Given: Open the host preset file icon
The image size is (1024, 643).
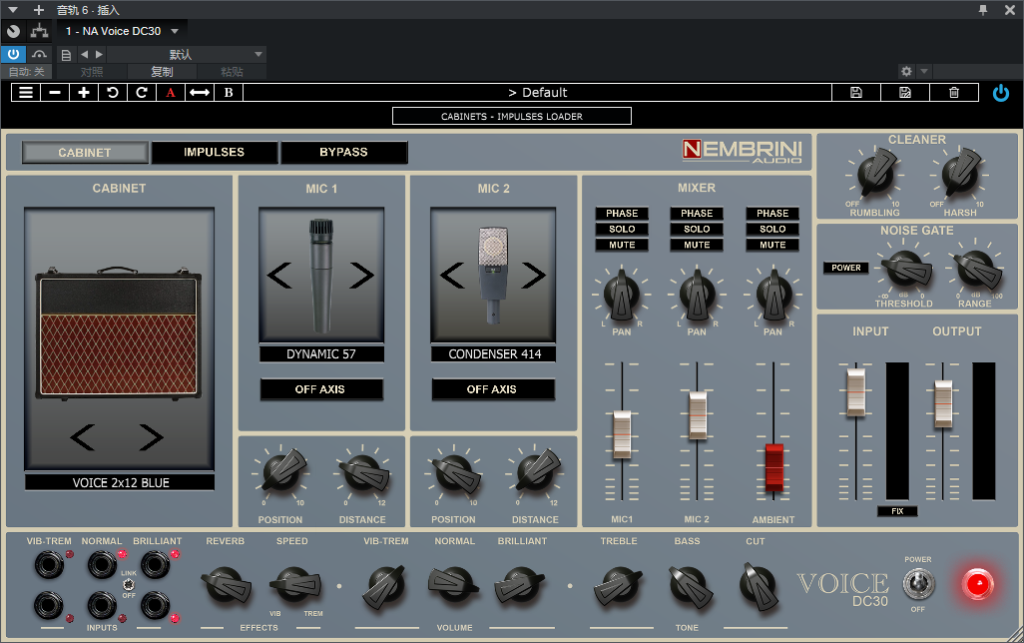Looking at the screenshot, I should pyautogui.click(x=66, y=55).
